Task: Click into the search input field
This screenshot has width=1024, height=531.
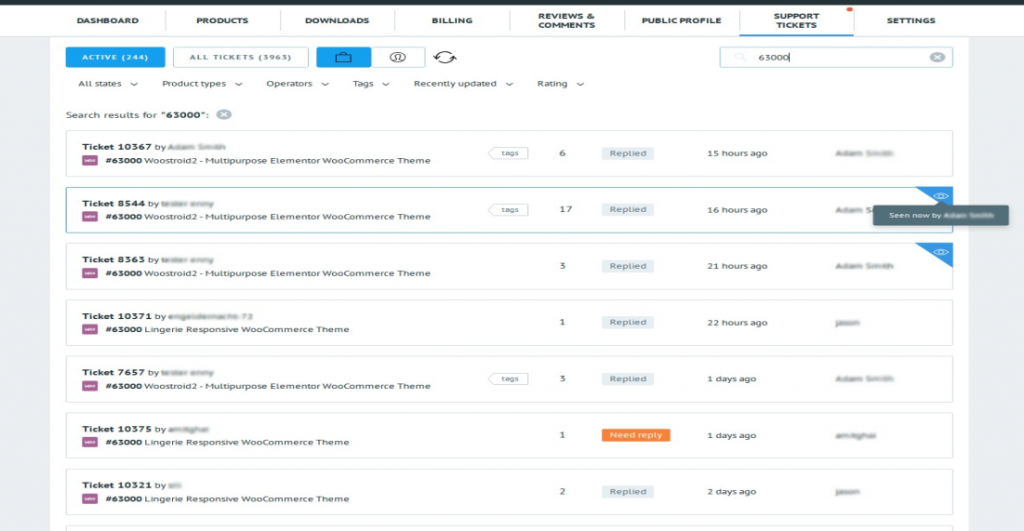Action: (838, 57)
